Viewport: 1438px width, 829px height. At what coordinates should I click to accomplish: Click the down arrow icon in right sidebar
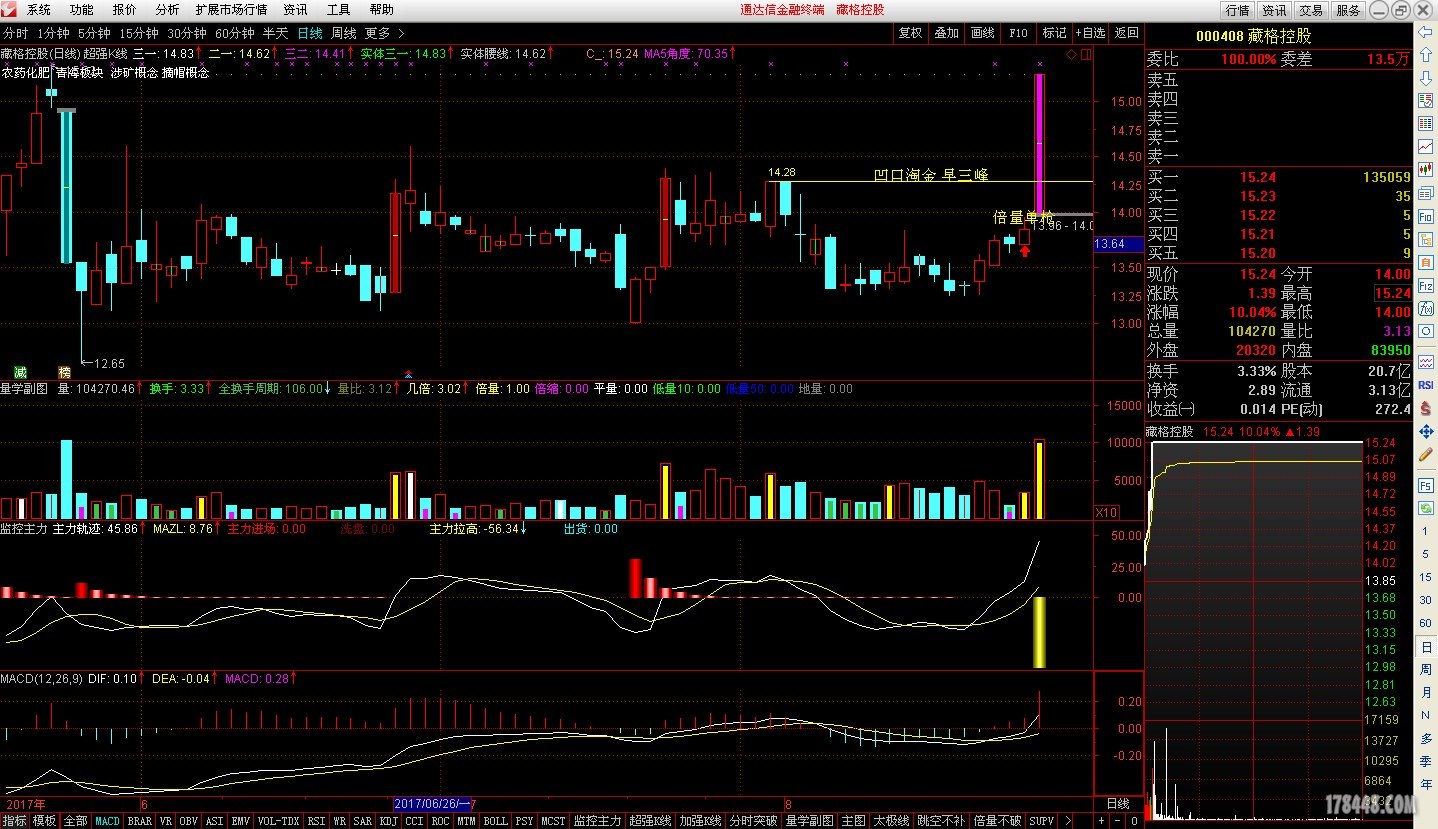click(x=1426, y=77)
